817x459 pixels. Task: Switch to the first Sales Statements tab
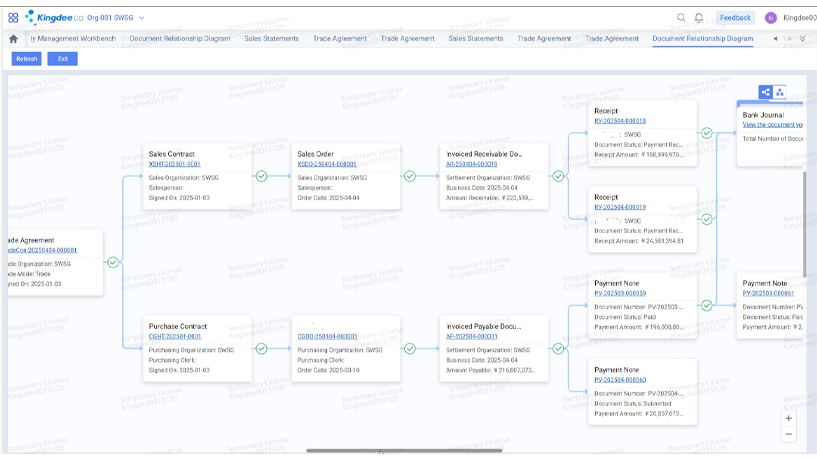coord(272,39)
